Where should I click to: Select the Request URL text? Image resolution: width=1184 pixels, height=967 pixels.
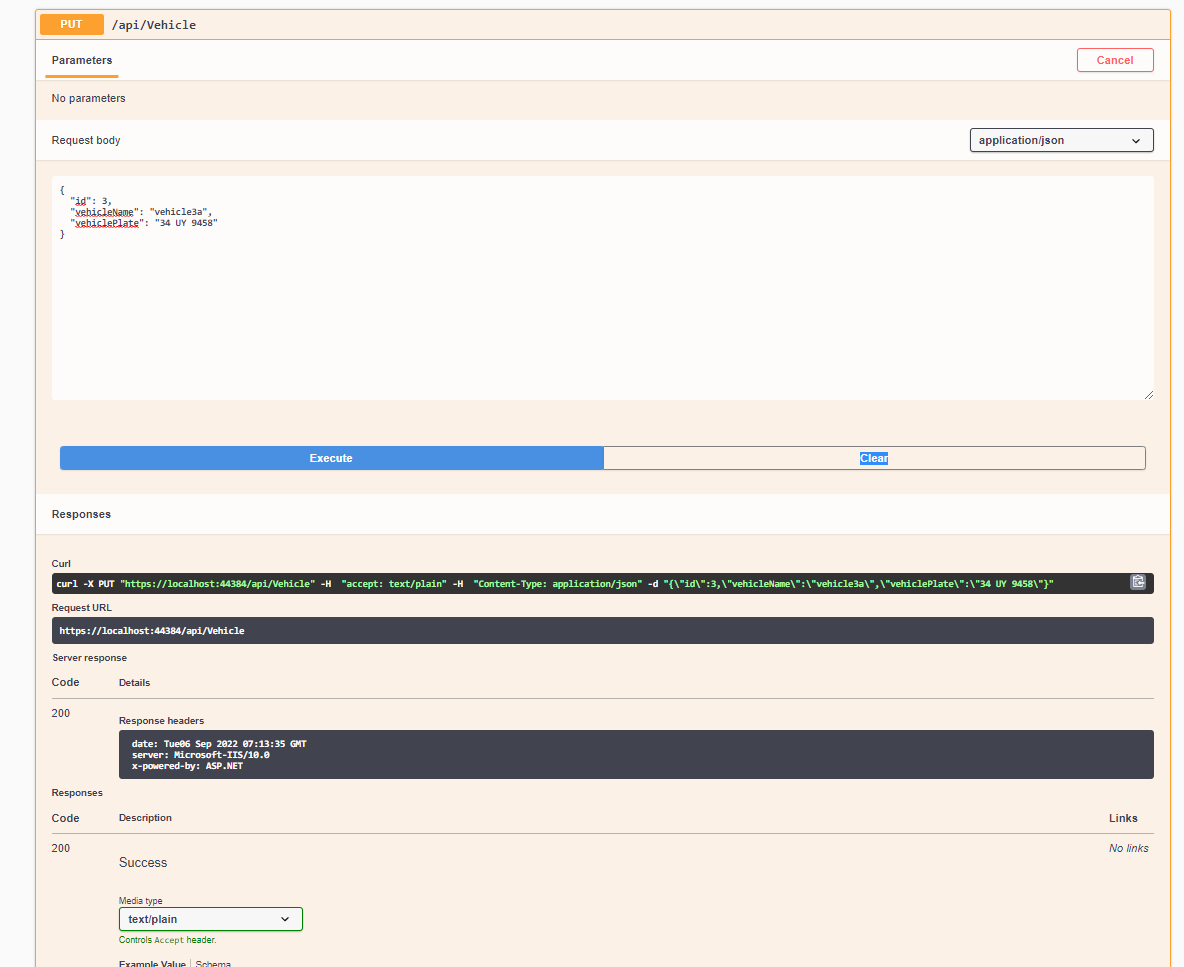151,630
